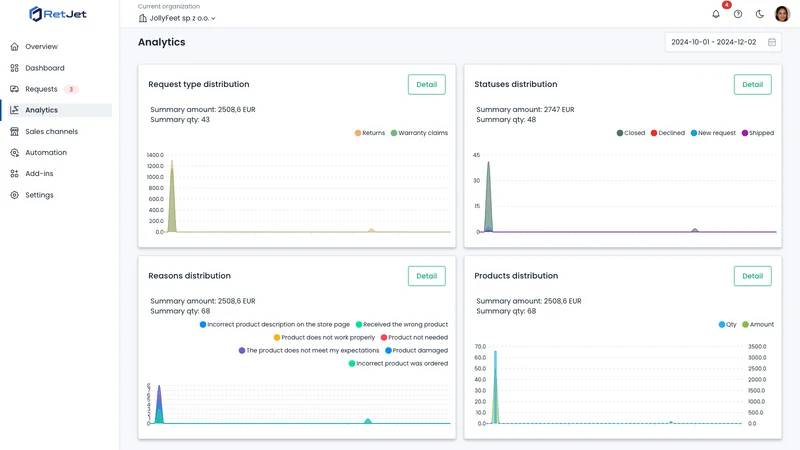Click the Sales channels store icon
This screenshot has width=800, height=450.
click(14, 132)
